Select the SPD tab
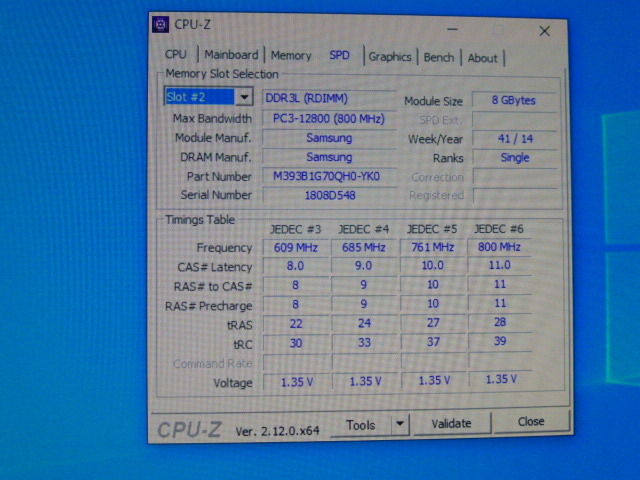 point(339,55)
